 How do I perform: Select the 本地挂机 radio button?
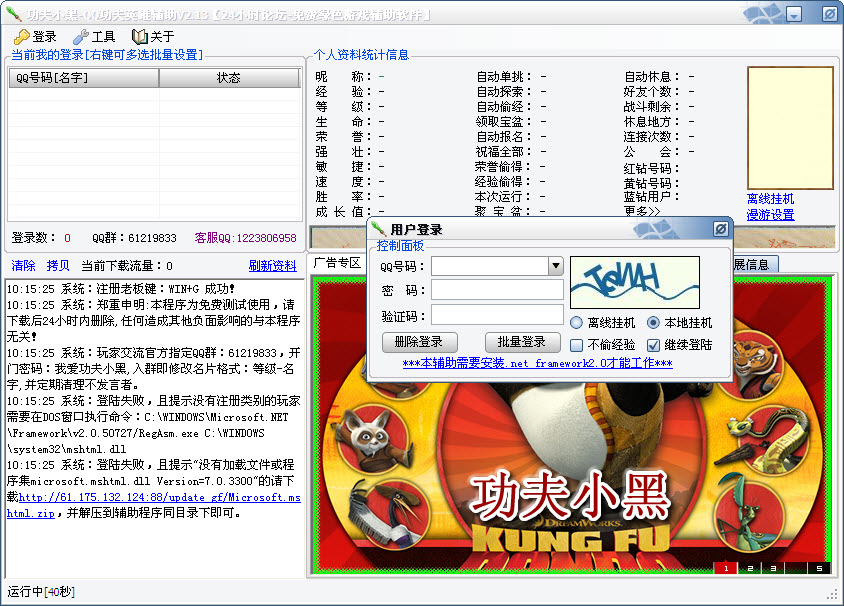click(653, 322)
